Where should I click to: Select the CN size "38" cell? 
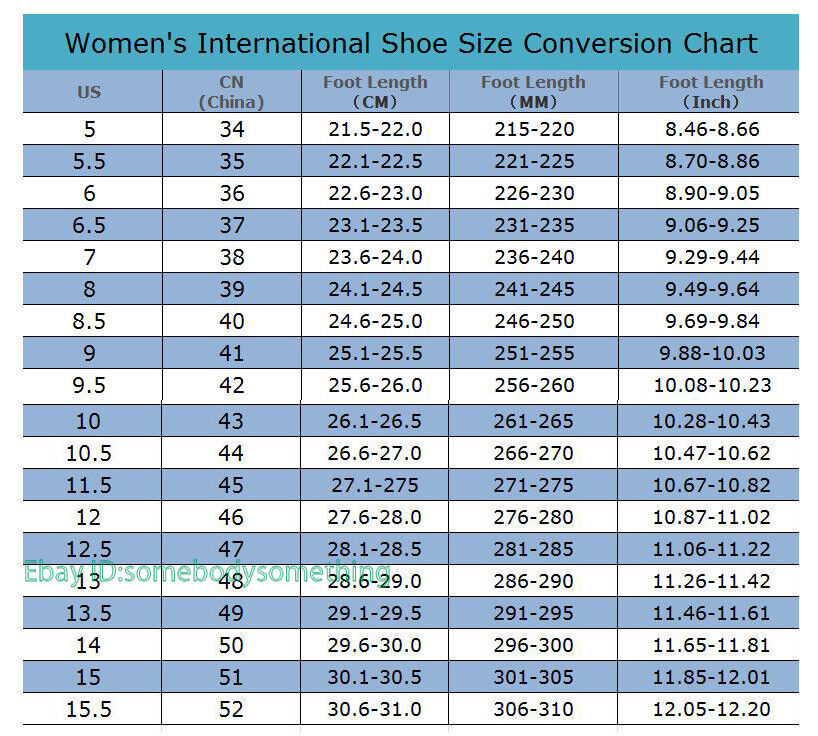232,257
